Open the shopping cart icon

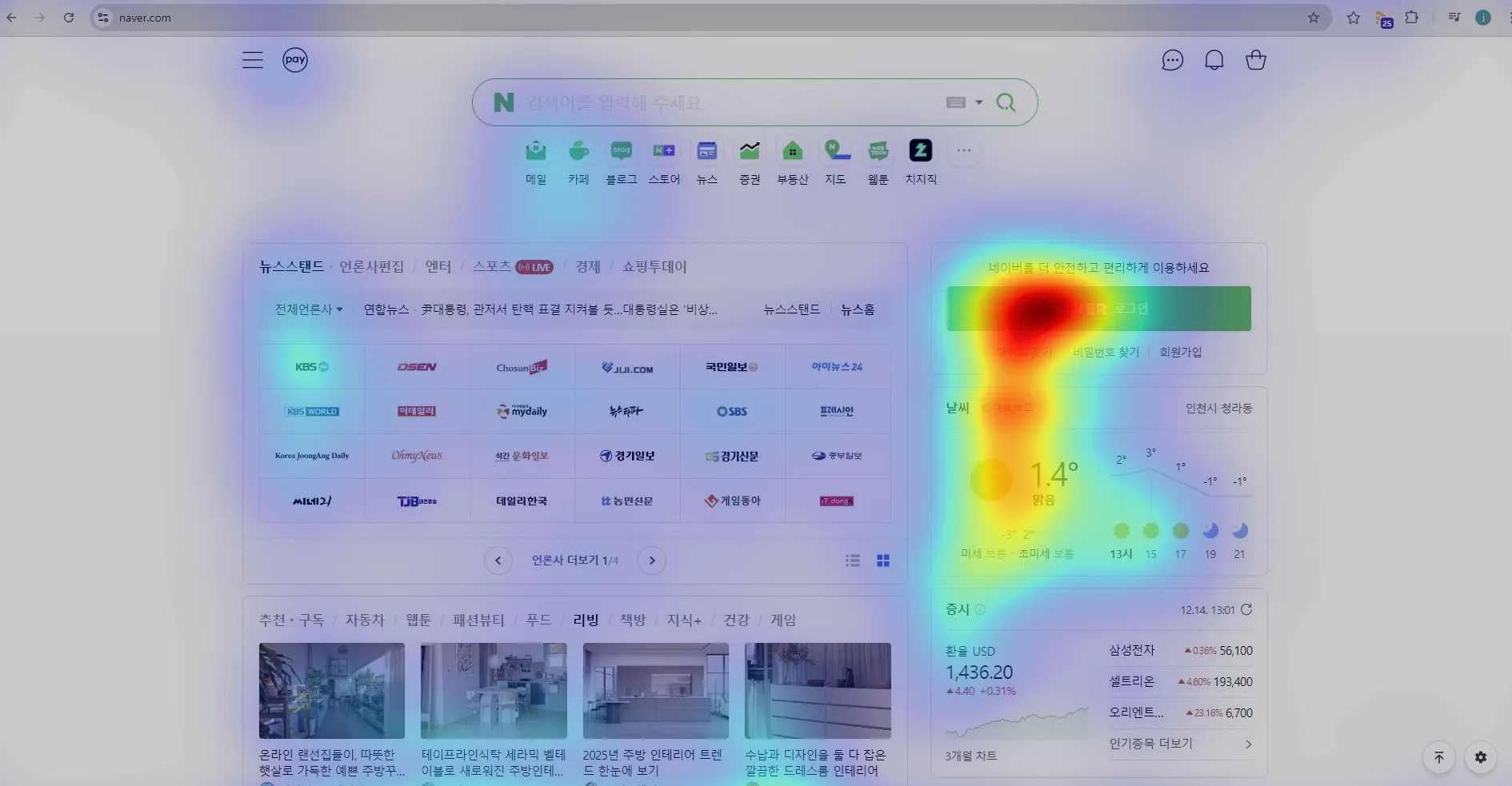[1256, 60]
